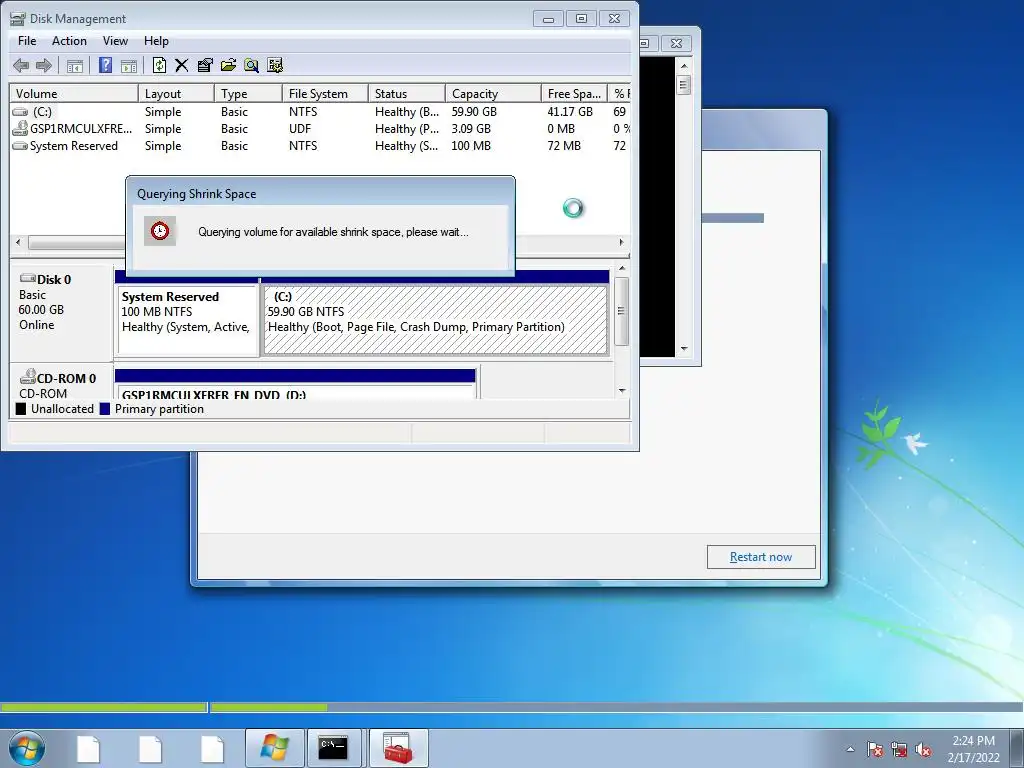Toggle the console tree pane icon
The width and height of the screenshot is (1024, 768).
(75, 65)
